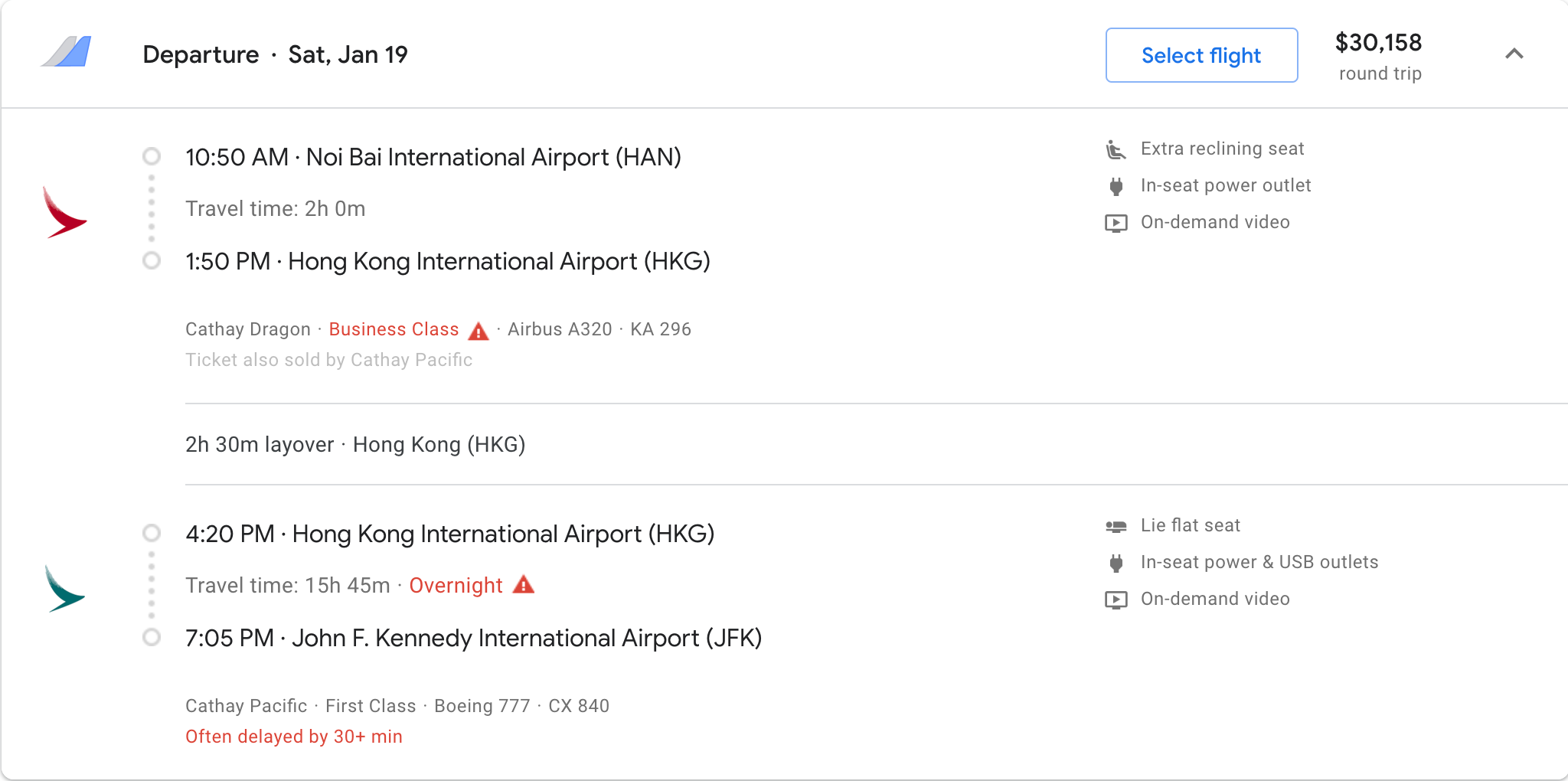The height and width of the screenshot is (781, 1568).
Task: Click the airline tail logo icon
Action: 67,52
